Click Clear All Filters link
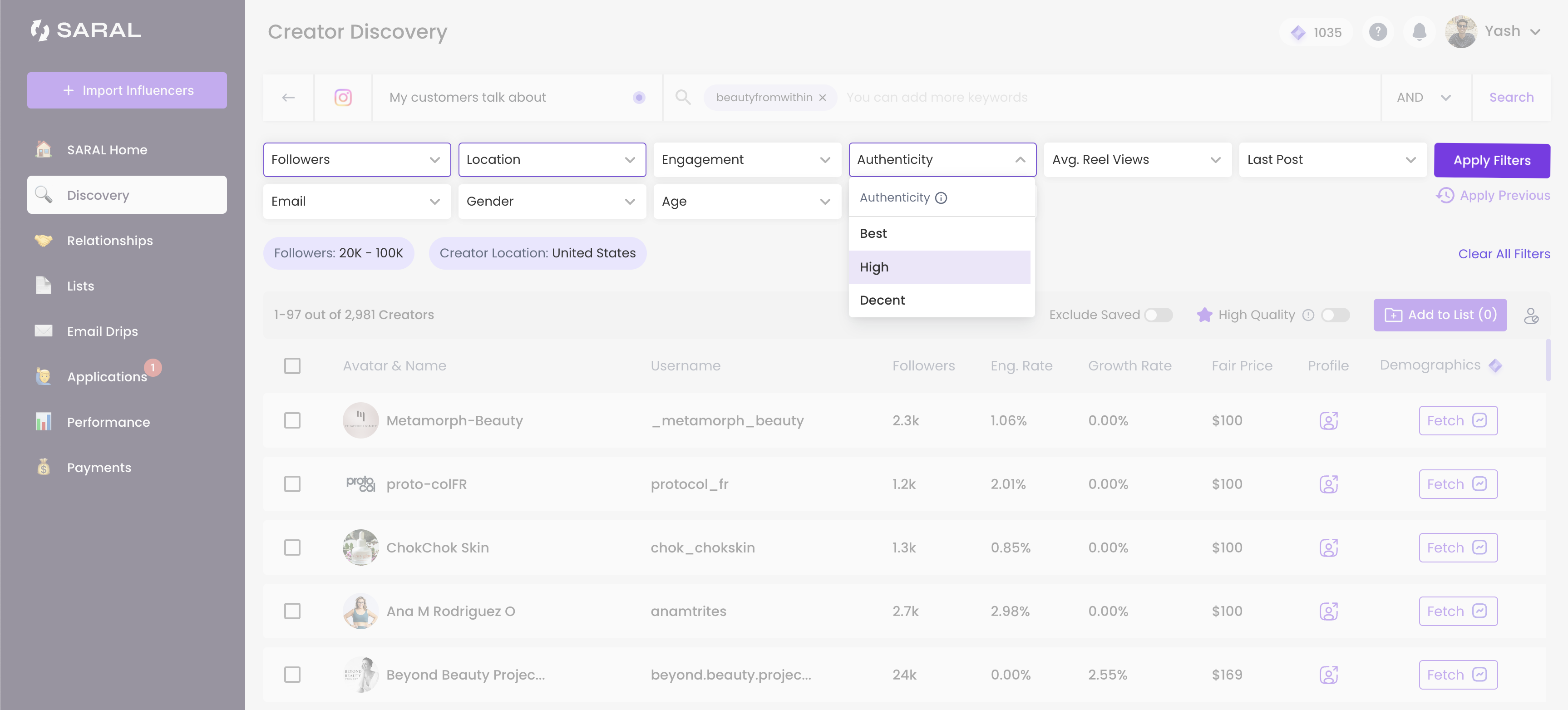The image size is (1568, 710). [x=1504, y=254]
